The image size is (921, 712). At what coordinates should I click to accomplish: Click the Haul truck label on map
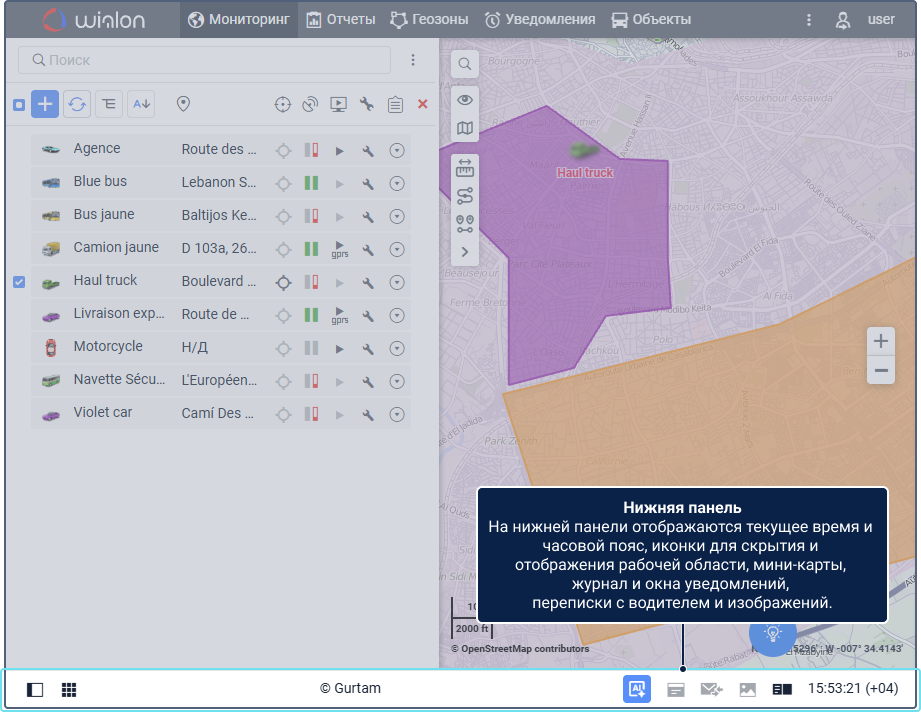pyautogui.click(x=585, y=173)
